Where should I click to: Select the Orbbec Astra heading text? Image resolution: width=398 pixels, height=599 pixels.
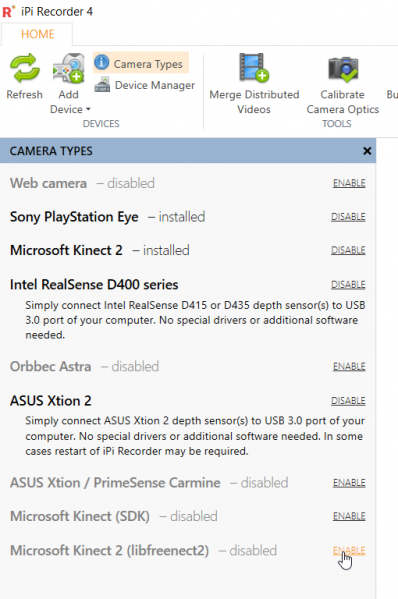click(50, 367)
